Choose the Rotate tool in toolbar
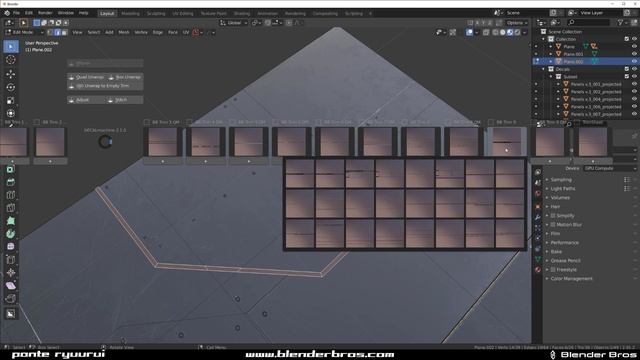 pyautogui.click(x=11, y=87)
